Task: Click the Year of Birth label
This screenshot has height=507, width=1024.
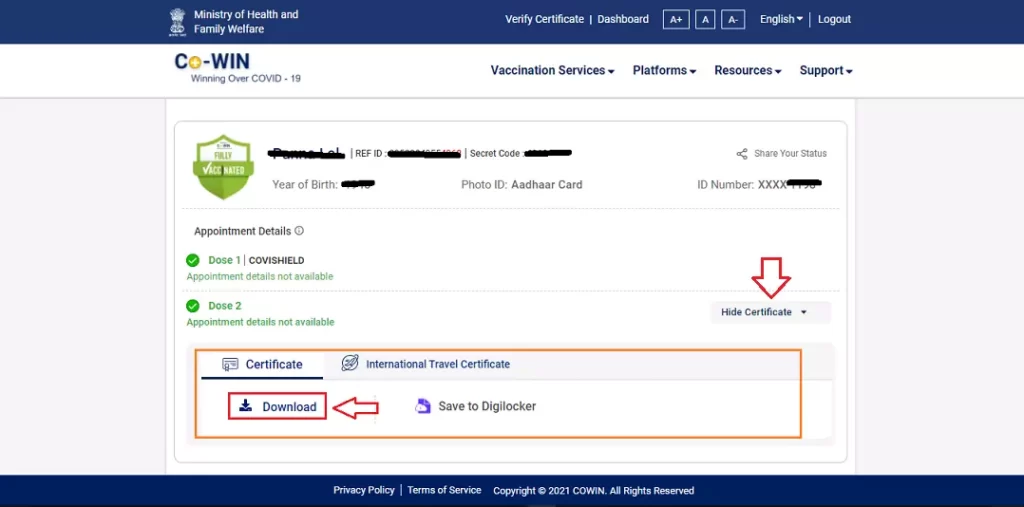Action: [305, 185]
